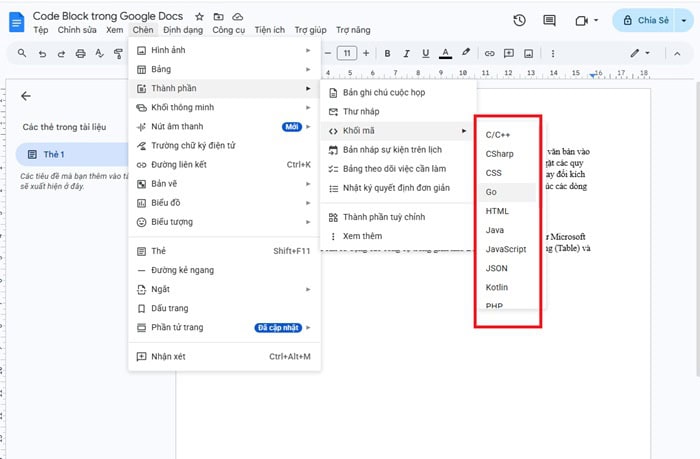Open more toolbar options dots
Viewport: 700px width, 459px height.
(553, 54)
